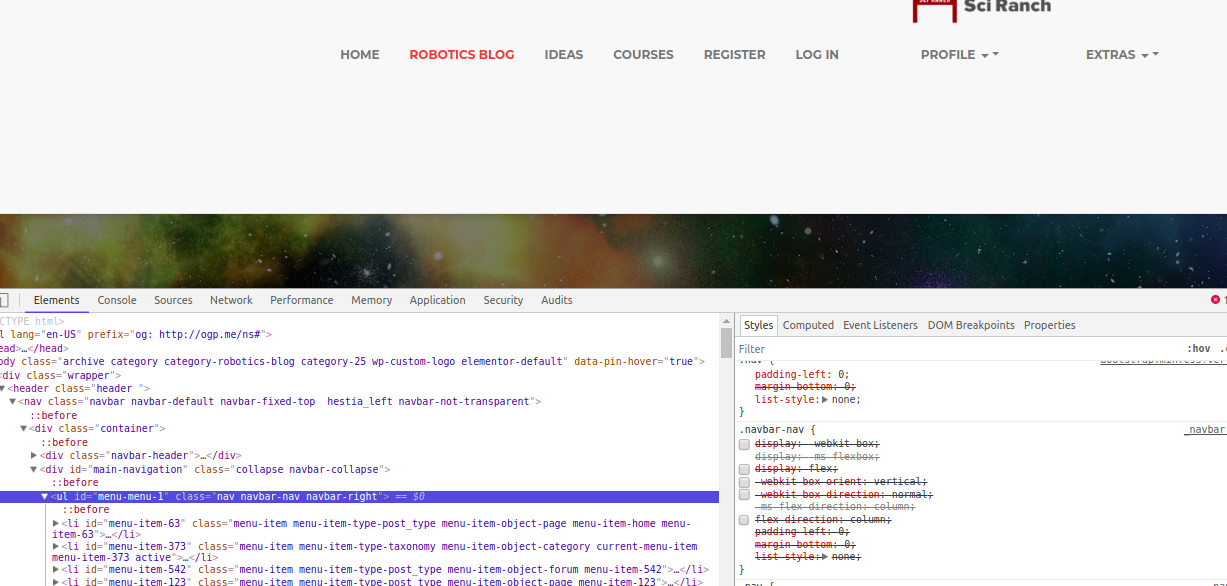Switch to the Console tab
The image size is (1227, 586).
click(117, 300)
